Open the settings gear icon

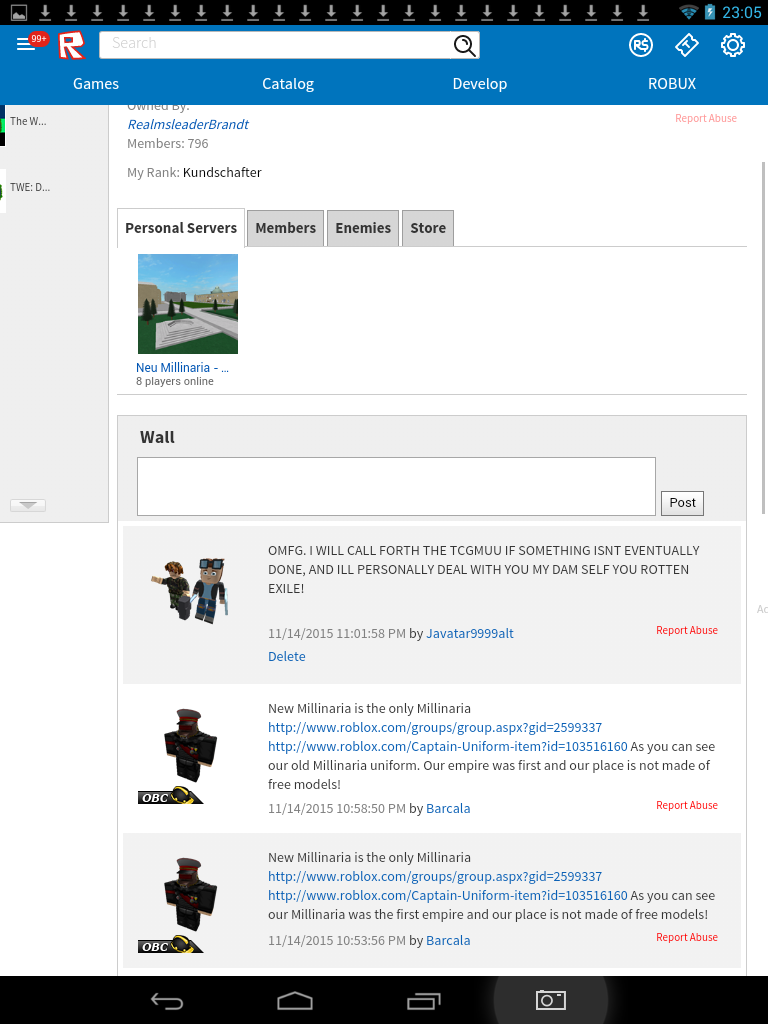(x=733, y=45)
